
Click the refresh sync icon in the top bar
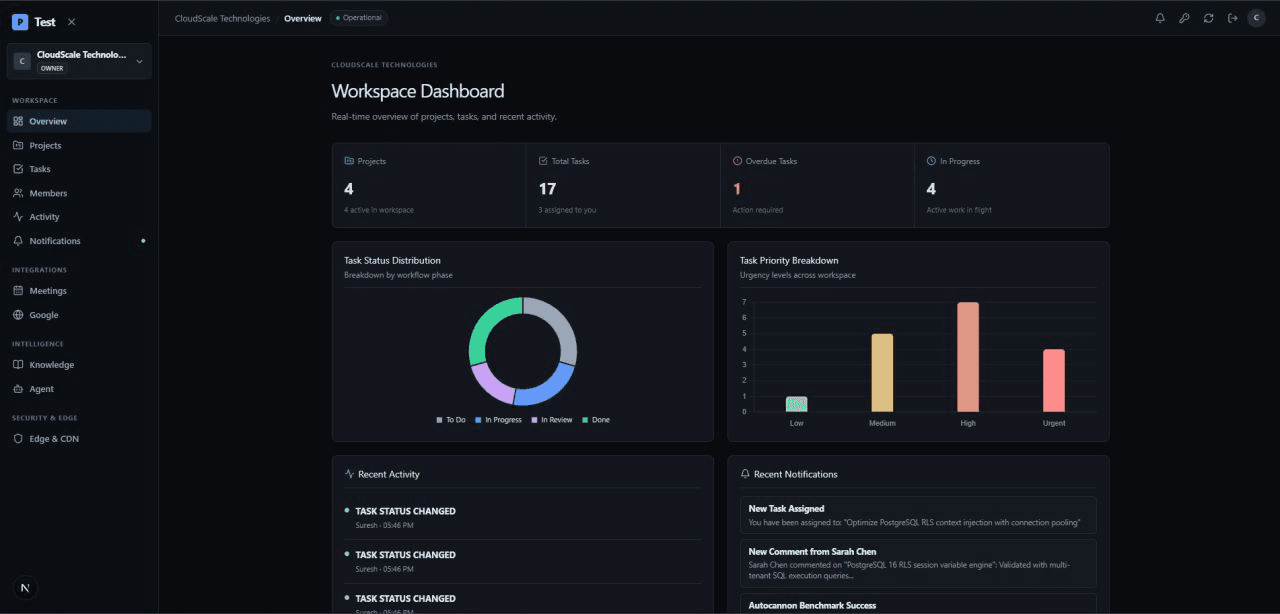pyautogui.click(x=1208, y=18)
